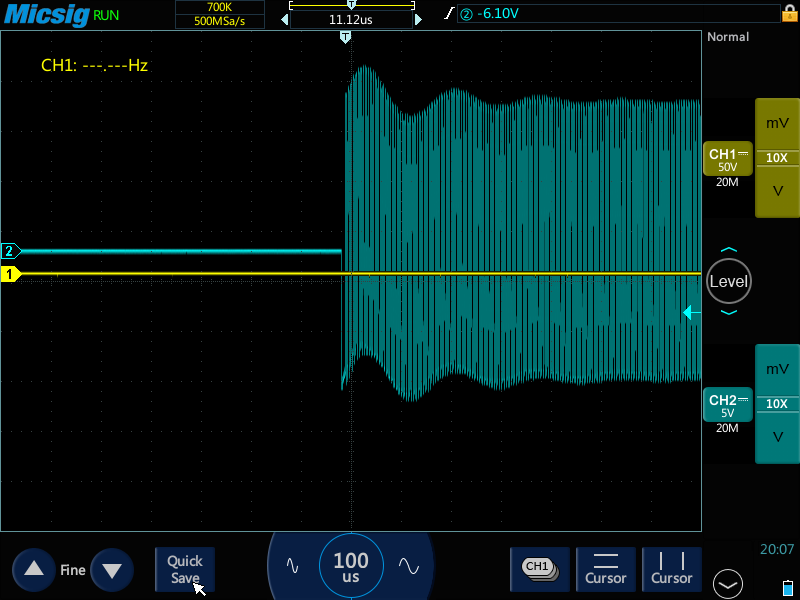The width and height of the screenshot is (800, 600).
Task: Change the CH1 10X probe ratio
Action: pos(777,158)
